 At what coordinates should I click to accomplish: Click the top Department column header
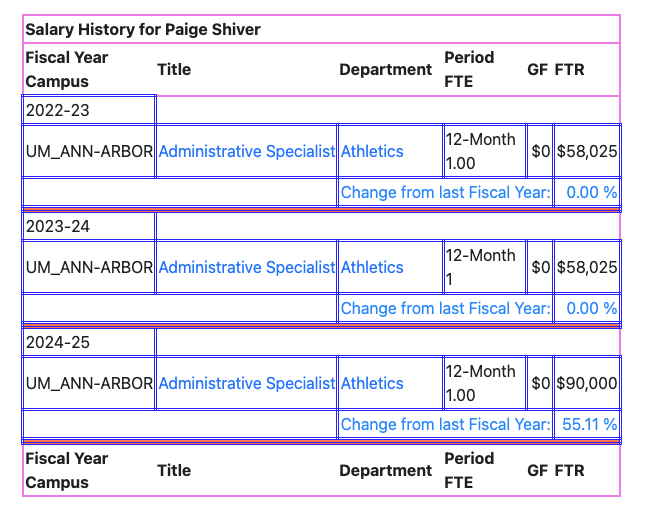pyautogui.click(x=385, y=70)
